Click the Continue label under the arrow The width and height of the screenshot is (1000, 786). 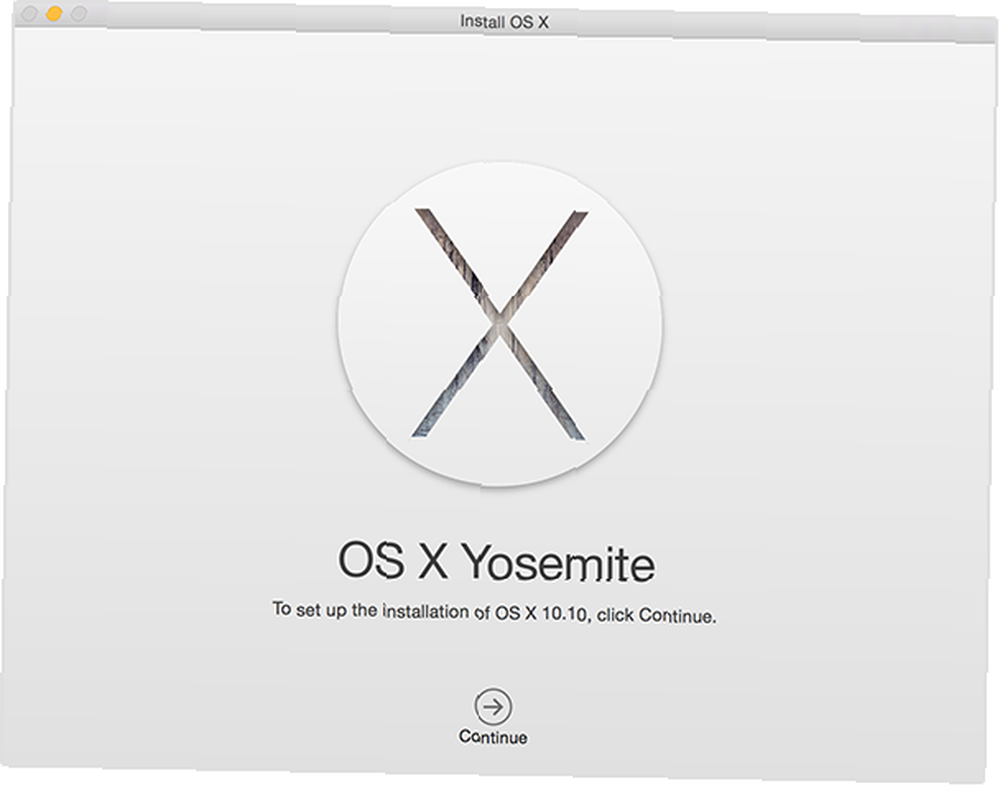493,737
